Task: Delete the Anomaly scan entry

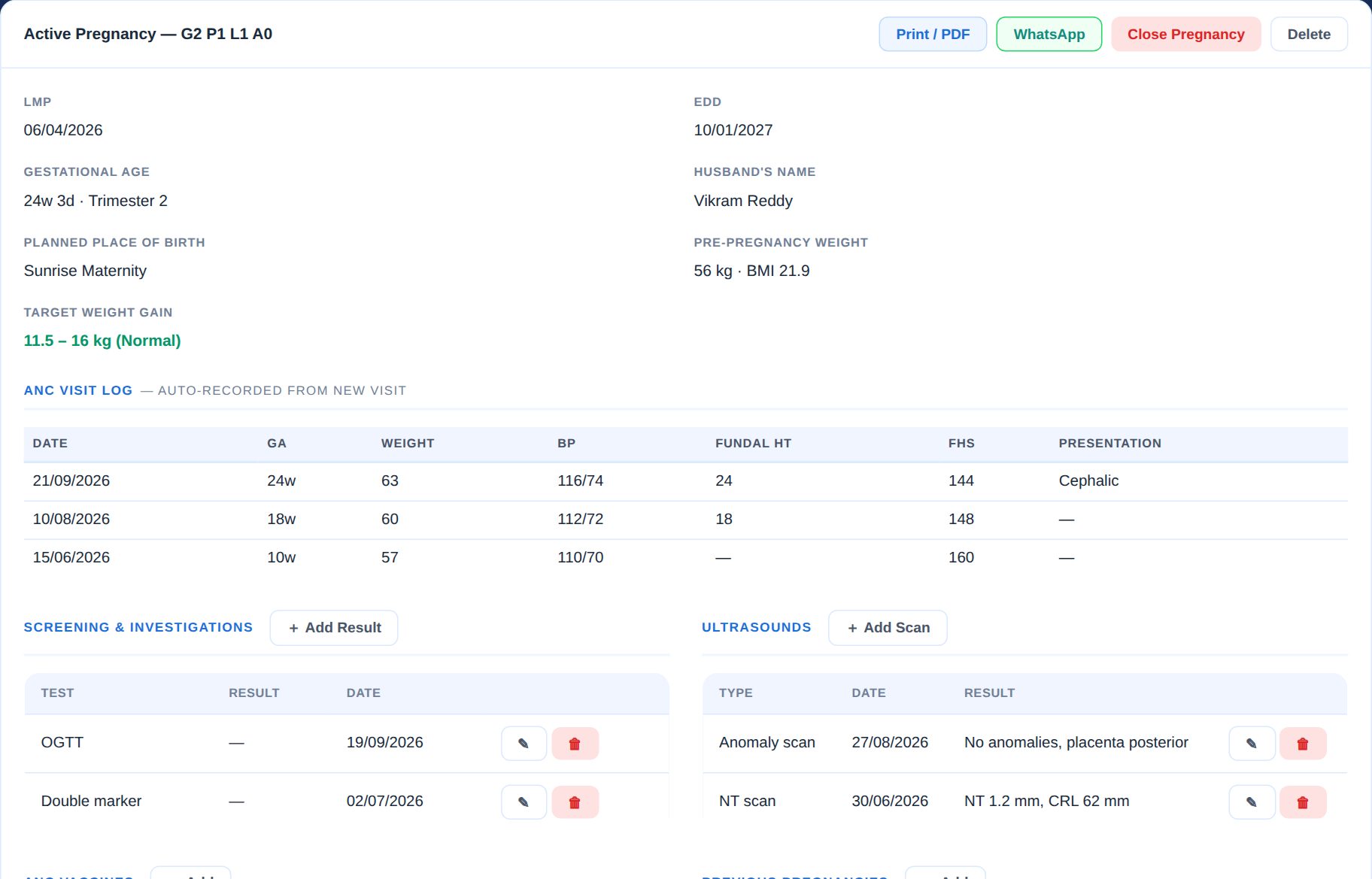Action: pyautogui.click(x=1303, y=744)
